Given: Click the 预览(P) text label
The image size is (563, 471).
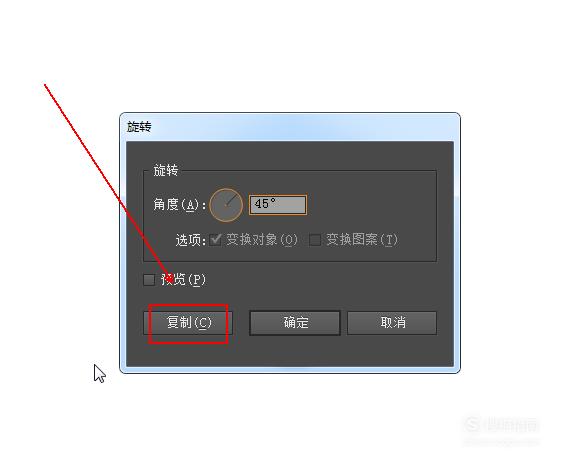Looking at the screenshot, I should click(183, 279).
